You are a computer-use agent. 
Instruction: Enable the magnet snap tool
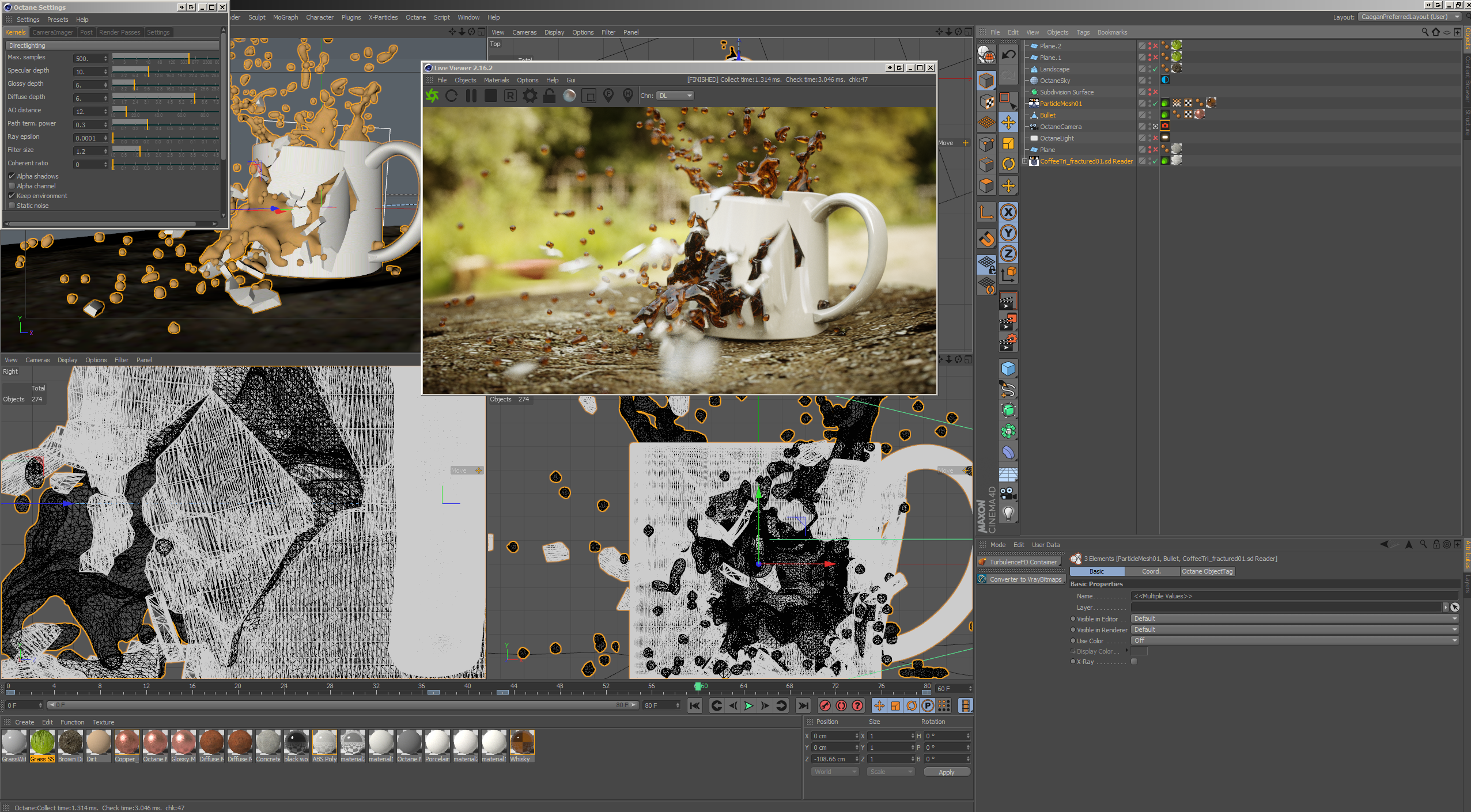coord(986,238)
